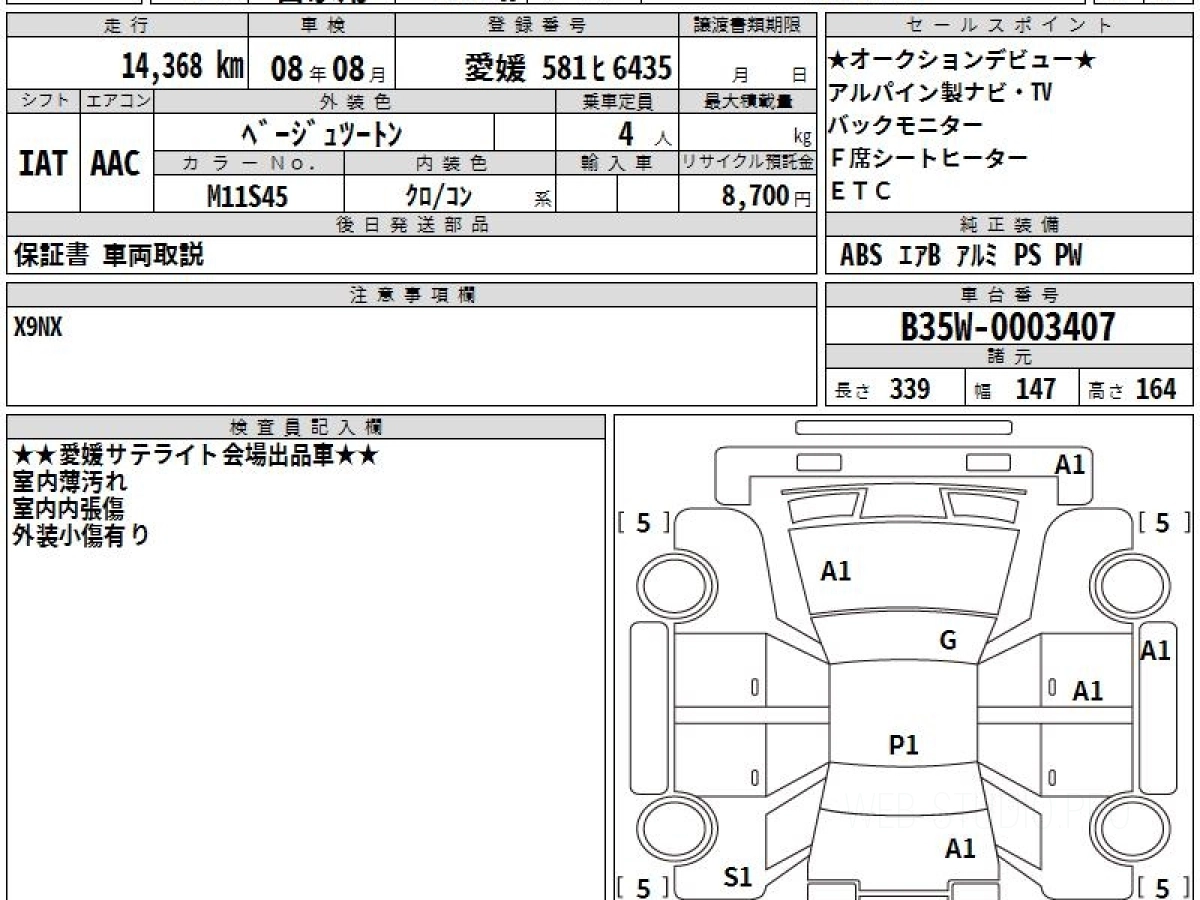Select the P1 mark on the car roof

tap(904, 744)
